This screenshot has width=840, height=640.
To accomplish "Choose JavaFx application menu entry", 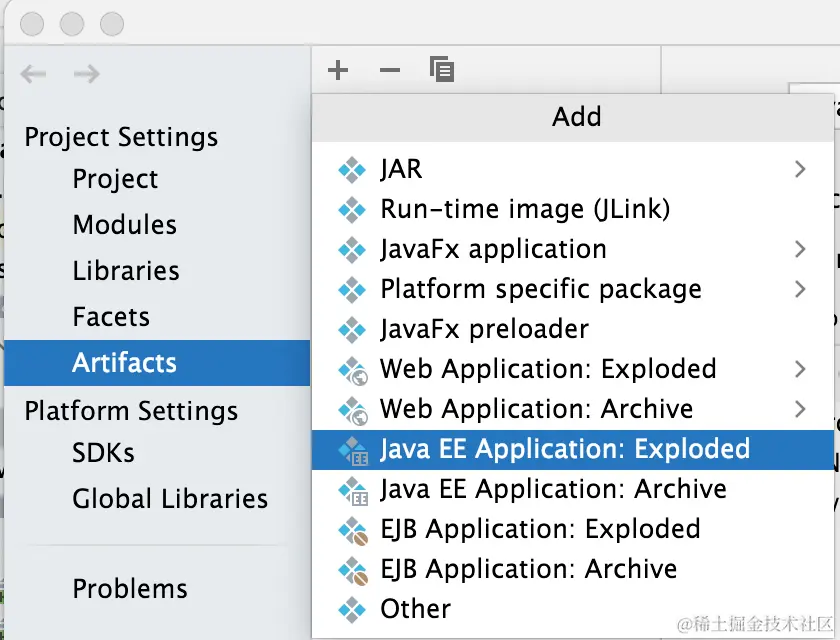I will 573,249.
